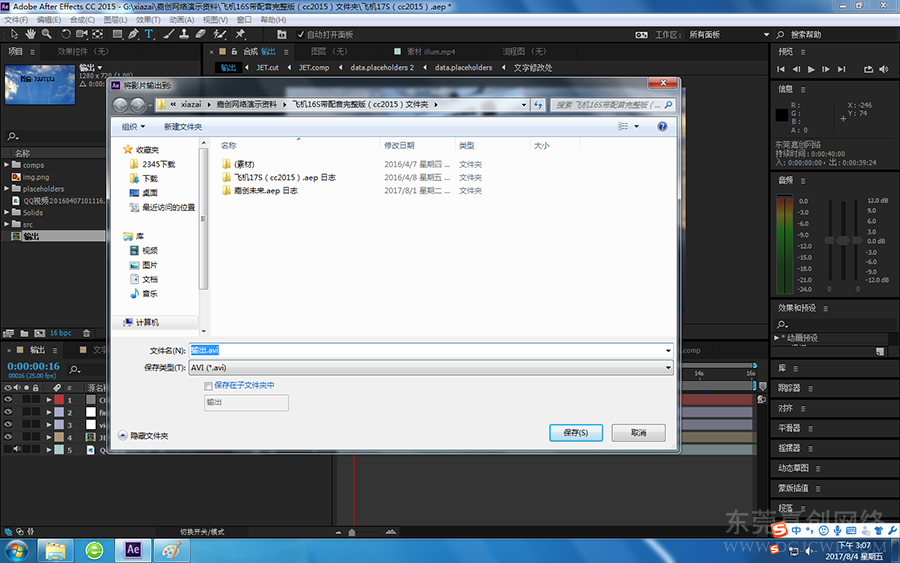Open the view options dropdown arrow
This screenshot has height=563, width=900.
pos(636,126)
